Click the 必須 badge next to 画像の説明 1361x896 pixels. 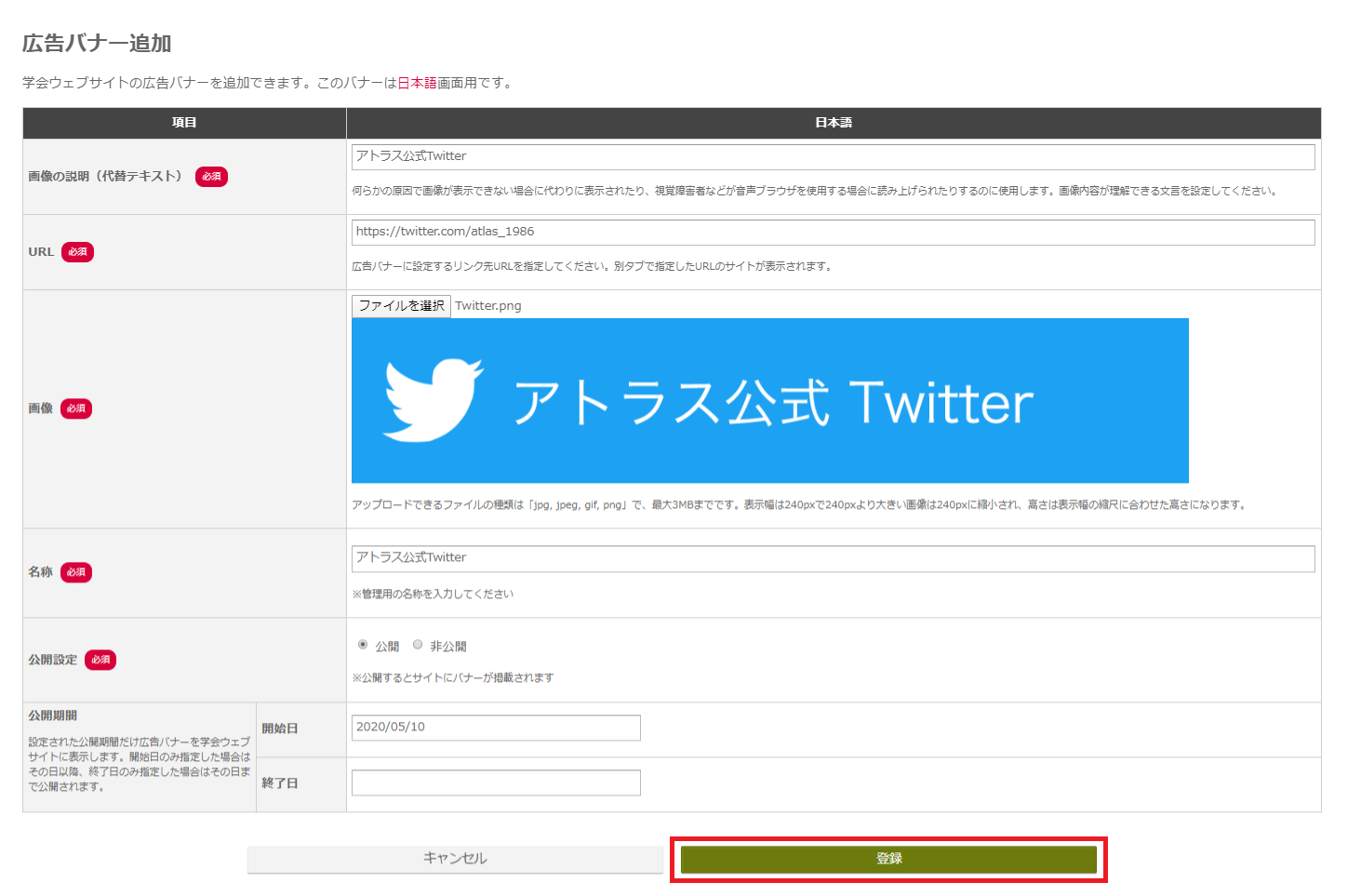[x=211, y=177]
